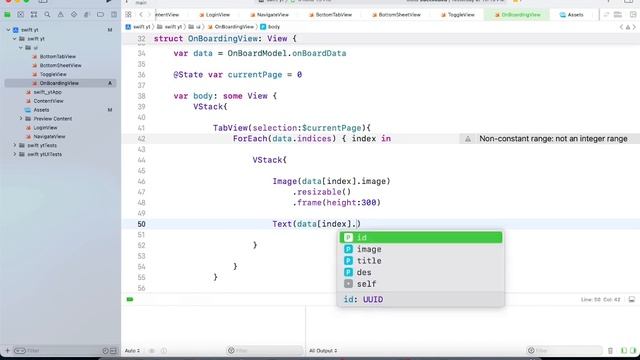Open the Debug navigator icon

(x=87, y=15)
